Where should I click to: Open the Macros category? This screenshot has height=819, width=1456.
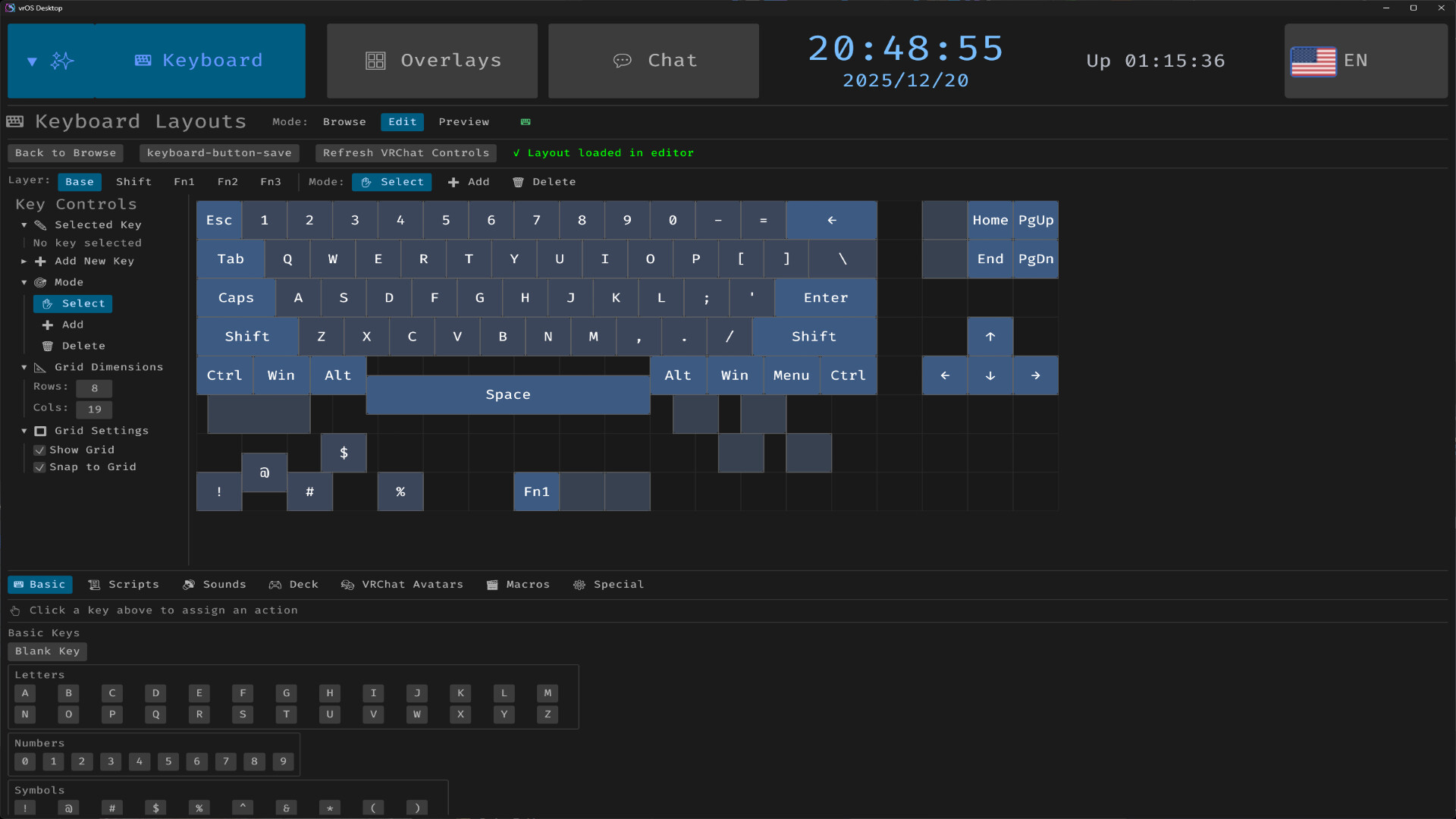(518, 585)
